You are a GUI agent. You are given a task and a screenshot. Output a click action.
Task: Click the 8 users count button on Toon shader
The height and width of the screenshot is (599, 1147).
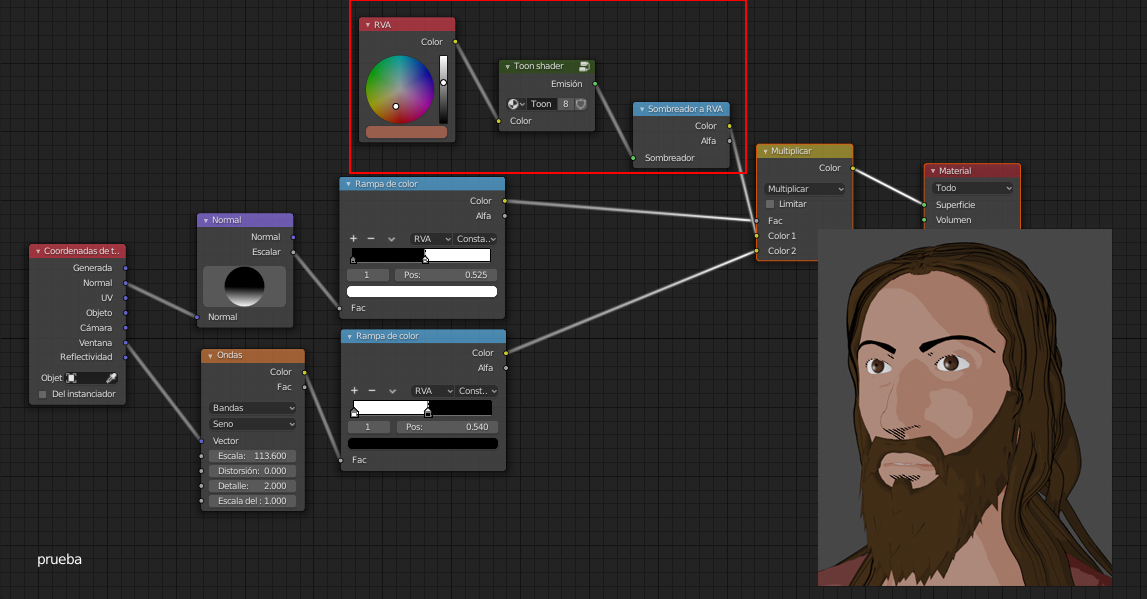click(x=565, y=103)
